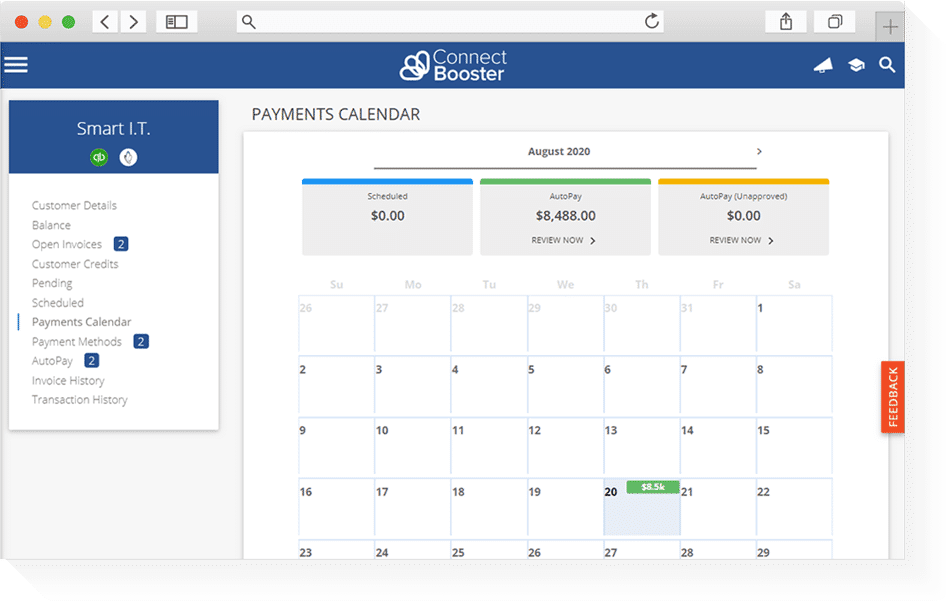Open Balance in sidebar
Viewport: 946px width, 601px height.
51,225
